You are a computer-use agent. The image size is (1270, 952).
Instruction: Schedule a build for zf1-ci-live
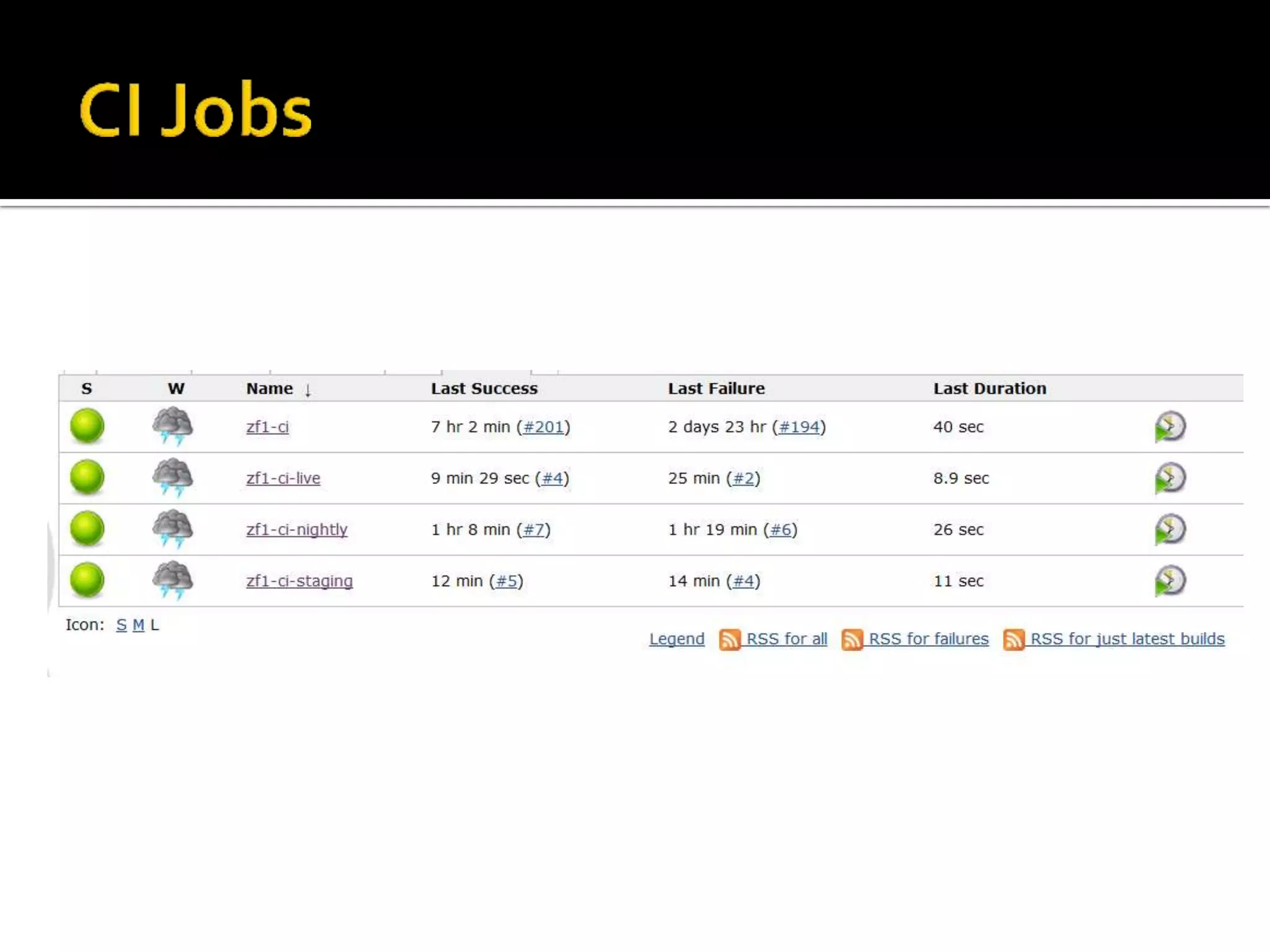[1169, 478]
